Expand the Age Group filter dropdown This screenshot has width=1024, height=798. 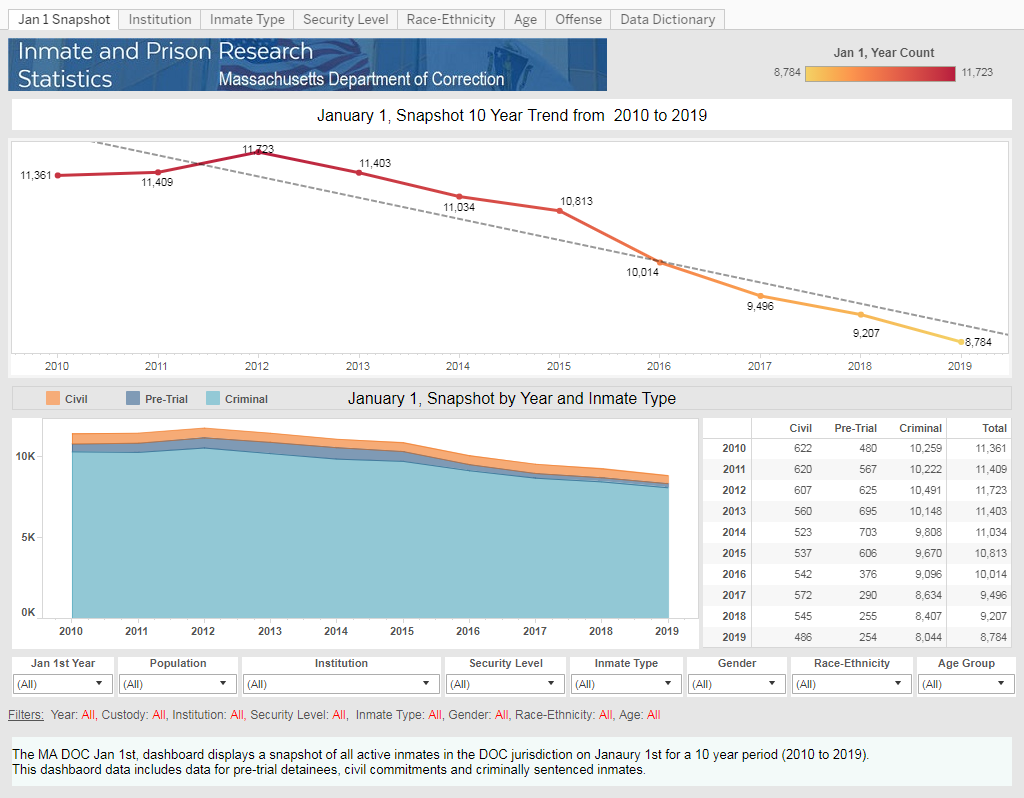click(x=966, y=684)
